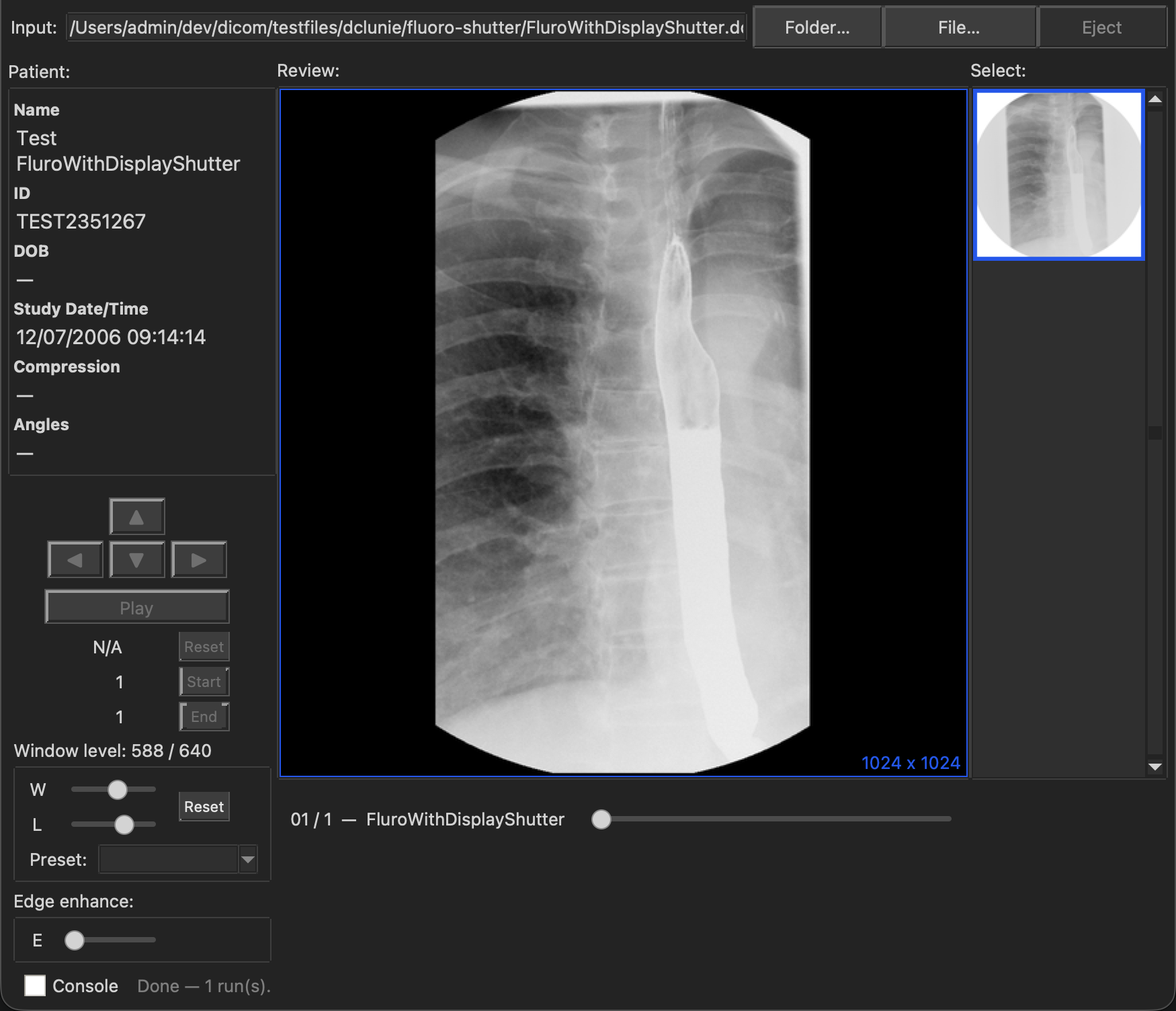Set loop start with Start button
The height and width of the screenshot is (1011, 1176).
[x=204, y=682]
